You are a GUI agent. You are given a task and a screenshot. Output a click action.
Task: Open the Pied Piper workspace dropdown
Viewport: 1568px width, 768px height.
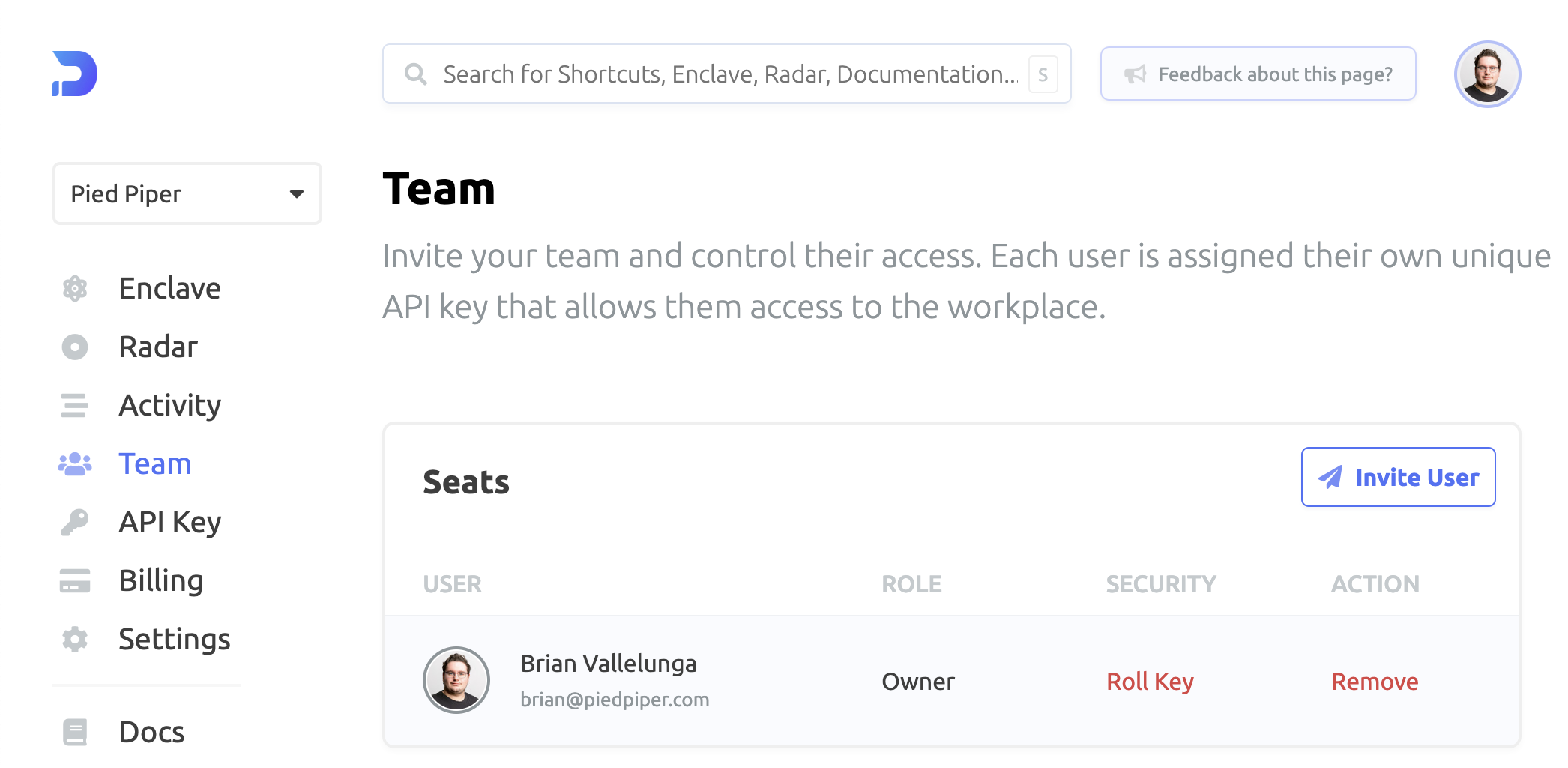pyautogui.click(x=187, y=194)
